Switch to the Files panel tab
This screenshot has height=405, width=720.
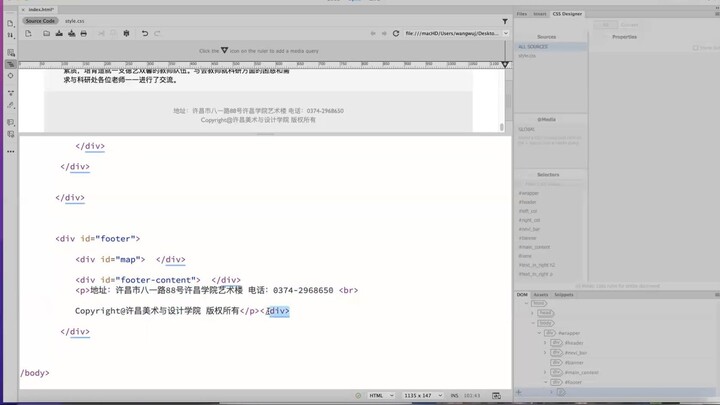point(522,14)
